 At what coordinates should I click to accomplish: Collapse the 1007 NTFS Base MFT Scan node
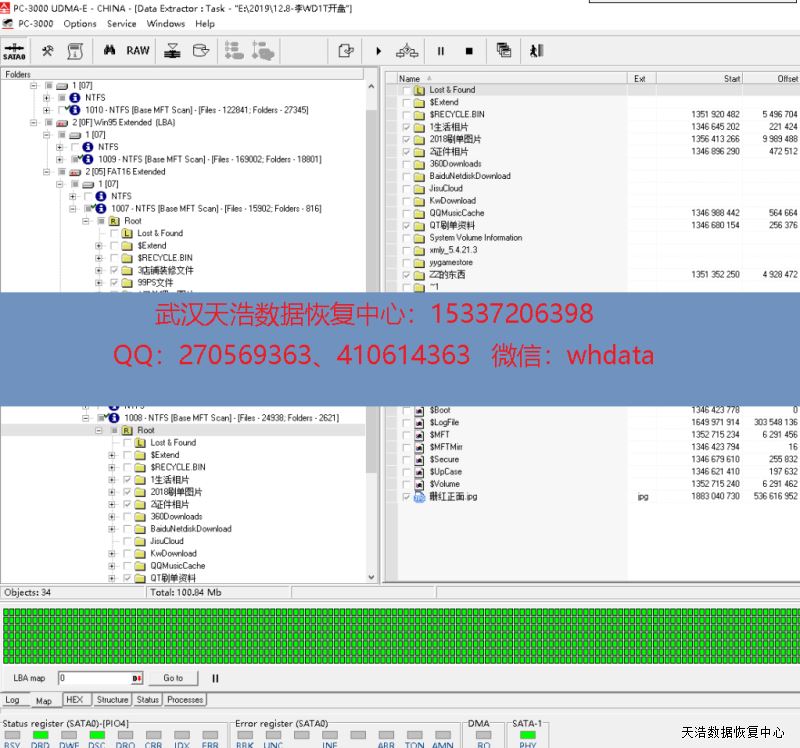click(x=73, y=209)
